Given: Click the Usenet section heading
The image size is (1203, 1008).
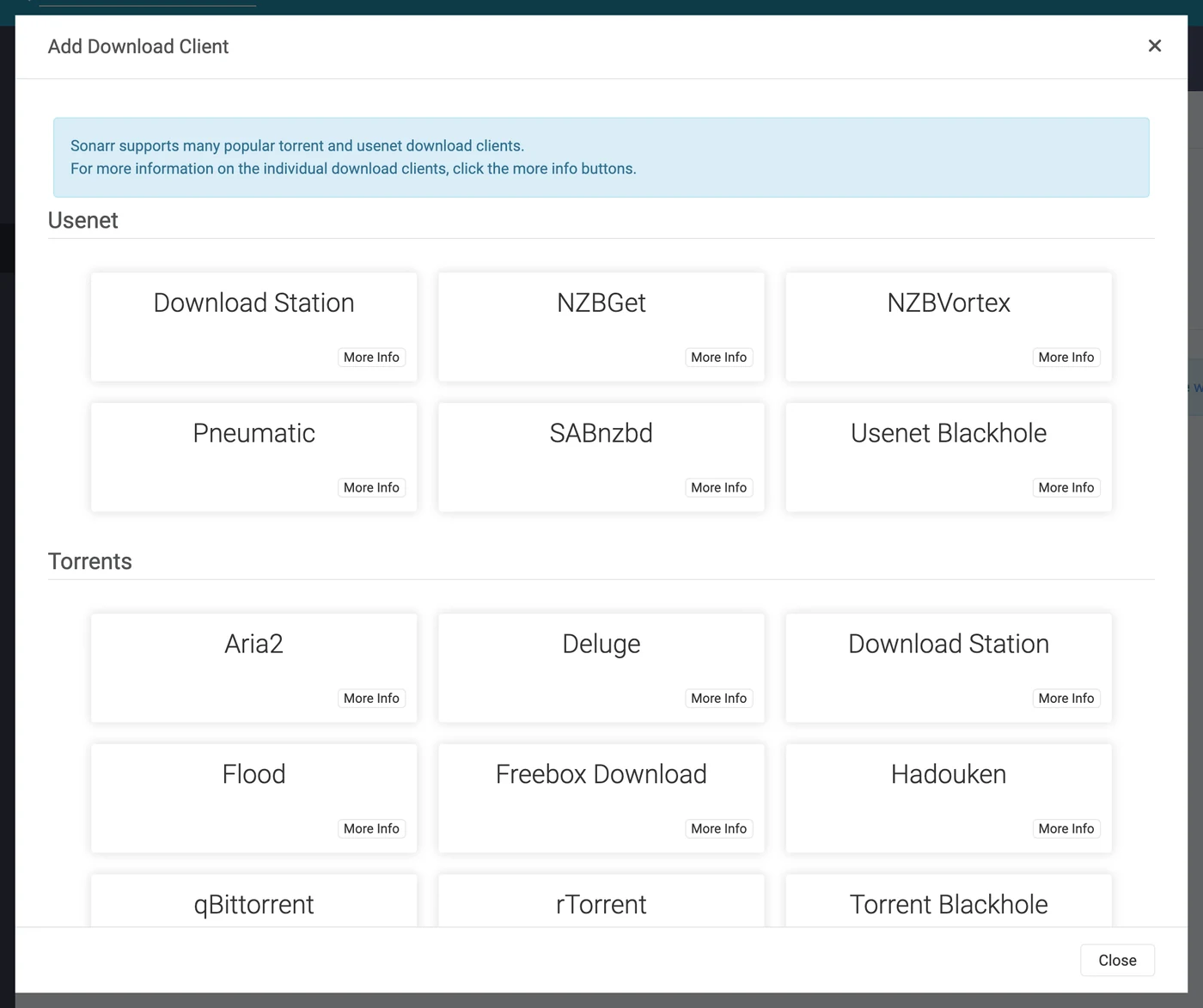Looking at the screenshot, I should pyautogui.click(x=82, y=220).
